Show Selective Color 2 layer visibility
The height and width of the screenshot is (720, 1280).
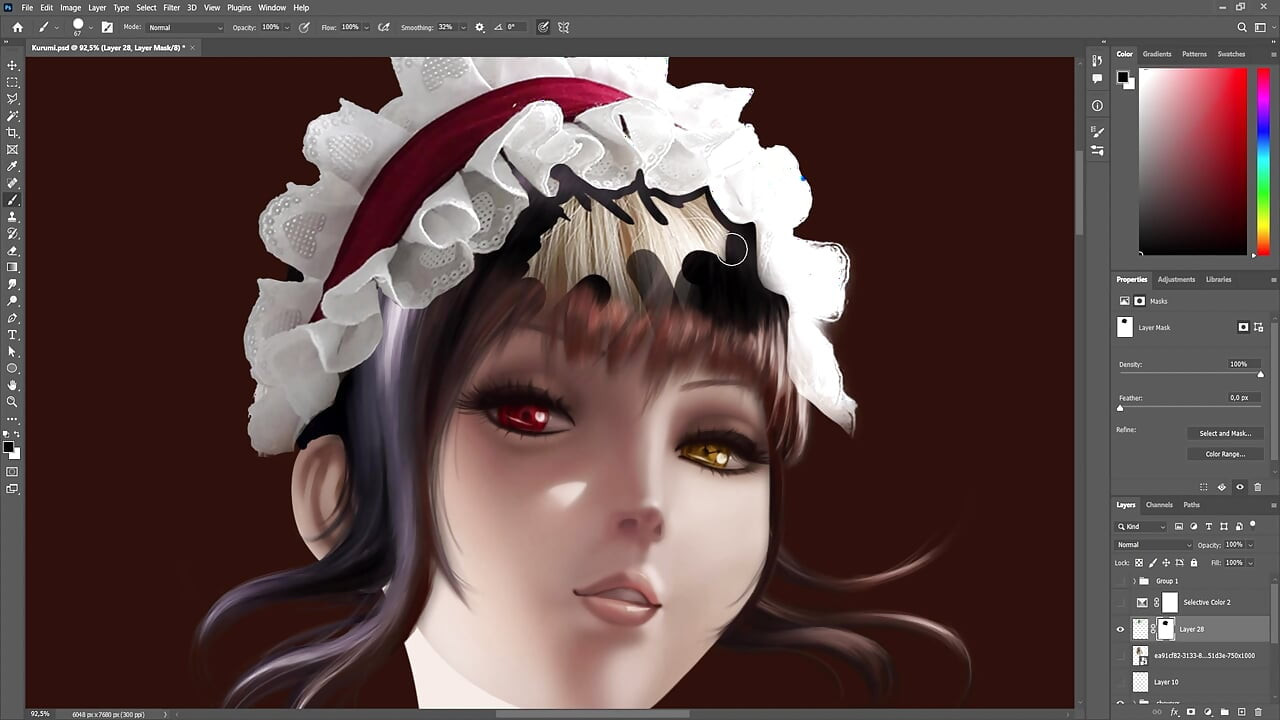pyautogui.click(x=1120, y=602)
